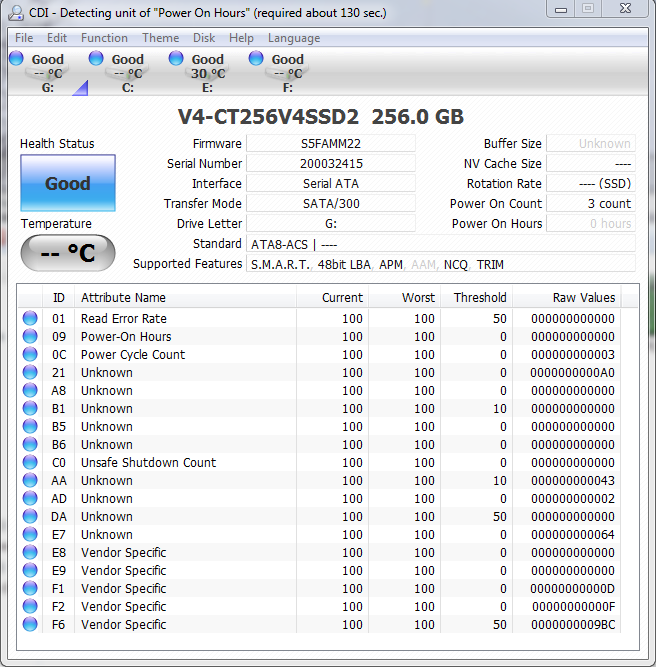Image resolution: width=656 pixels, height=667 pixels.
Task: Click status icon beside Power Cycle Count
Action: click(31, 355)
